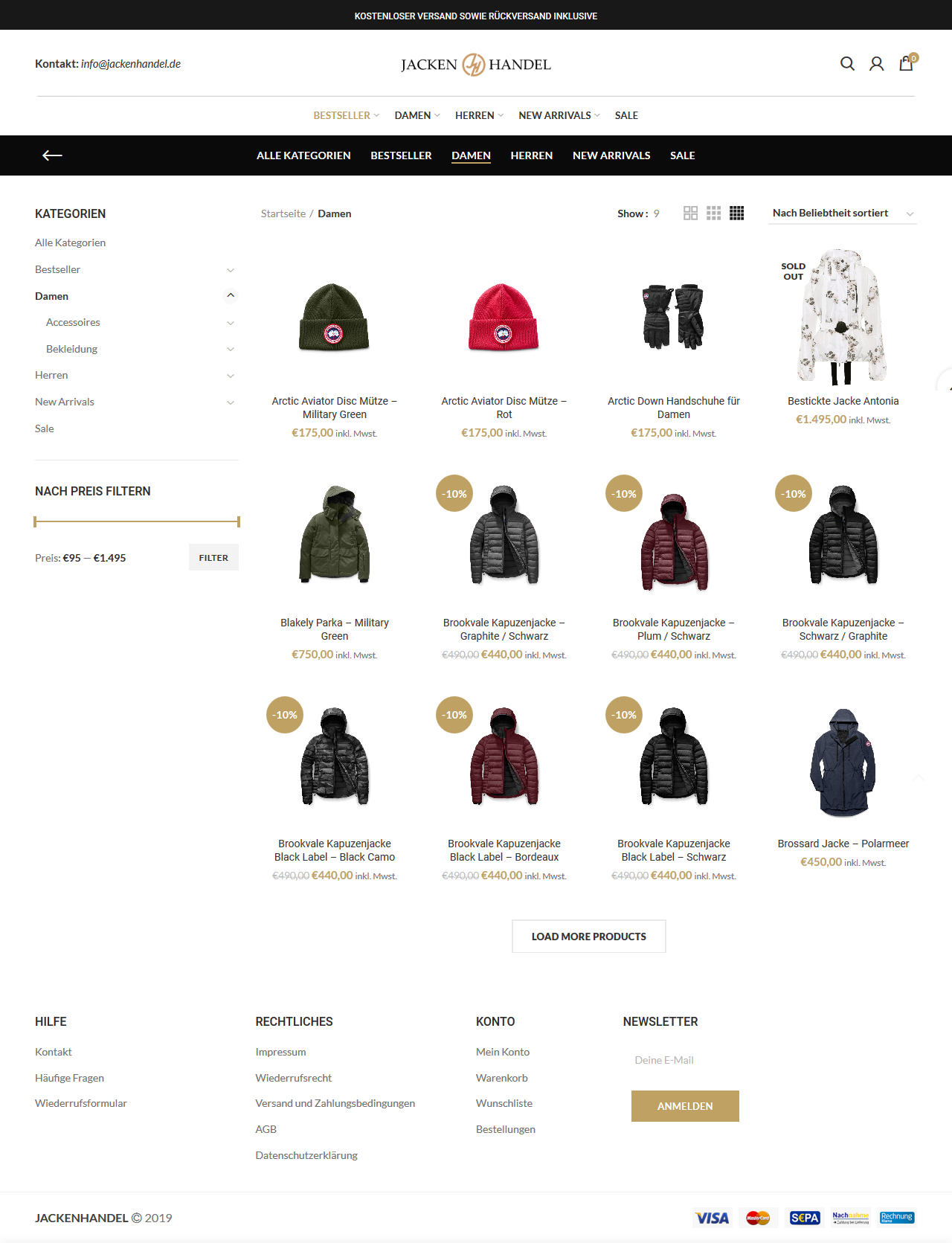Screen dimensions: 952x1243
Task: Open the New Arrivals top menu
Action: (559, 115)
